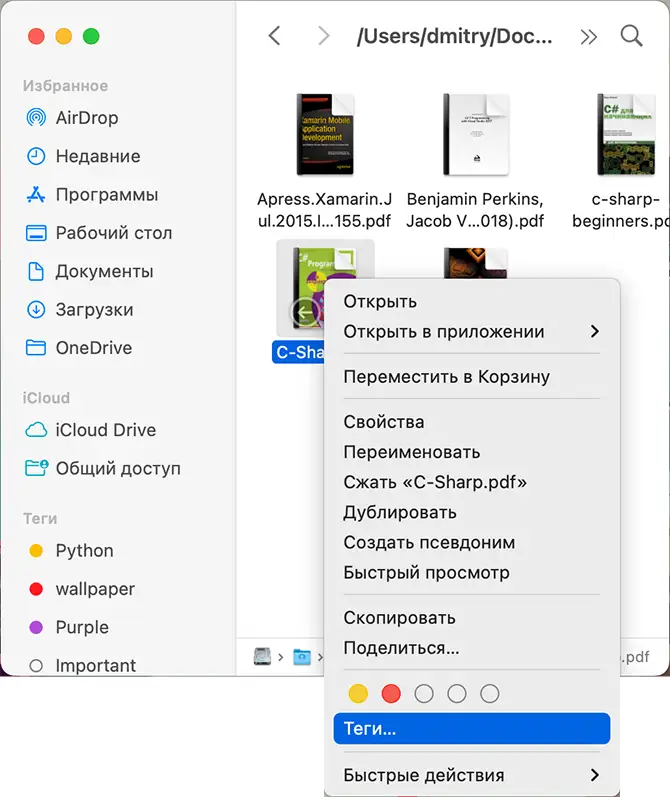Filter by the red wallpaper tag

(82, 589)
